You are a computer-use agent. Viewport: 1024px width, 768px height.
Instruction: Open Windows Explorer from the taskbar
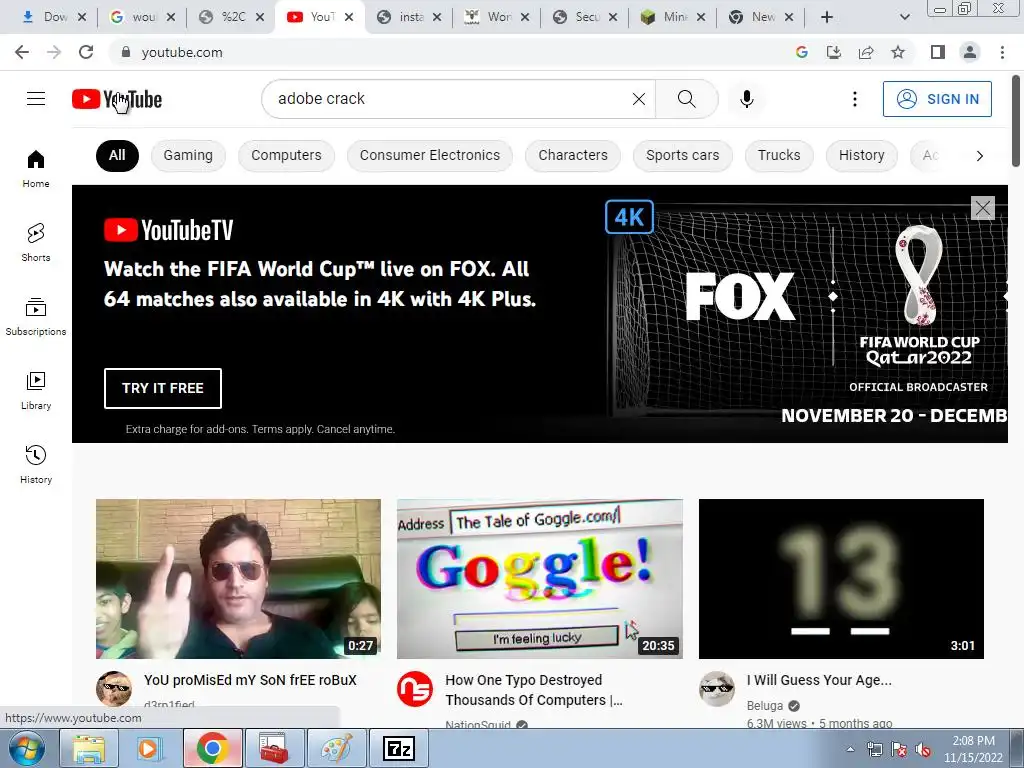coord(88,749)
